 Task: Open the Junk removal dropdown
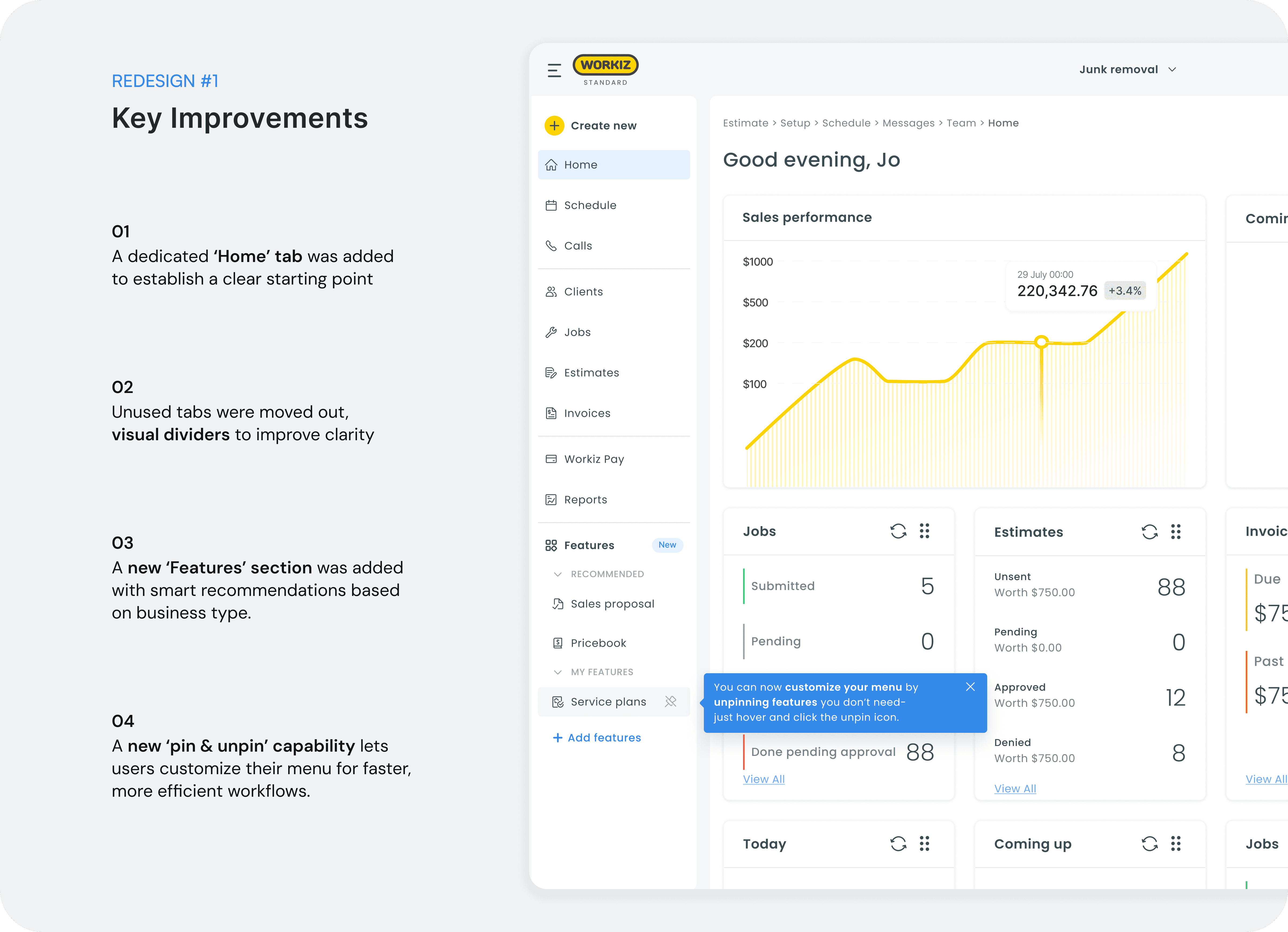click(x=1127, y=69)
